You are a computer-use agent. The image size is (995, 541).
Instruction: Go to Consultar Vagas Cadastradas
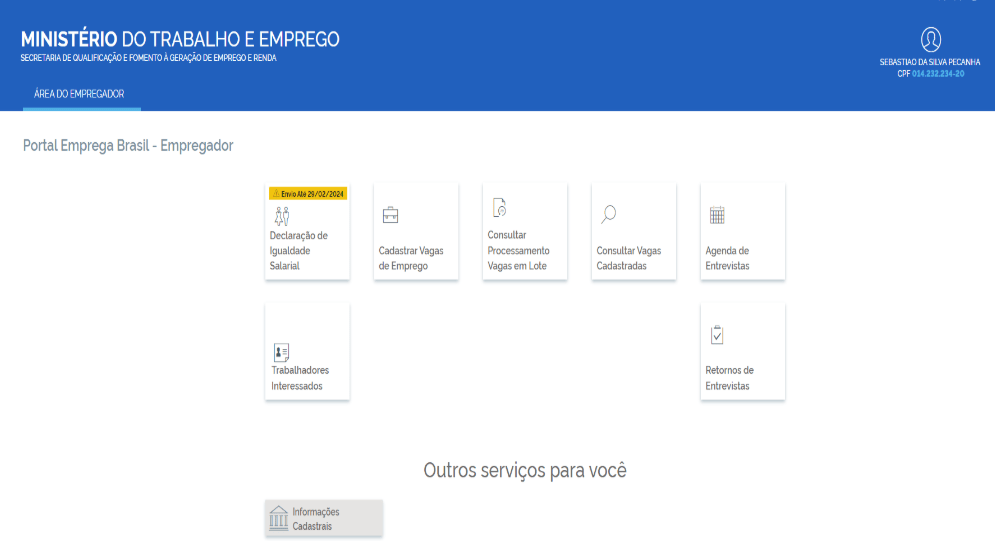[x=634, y=231]
